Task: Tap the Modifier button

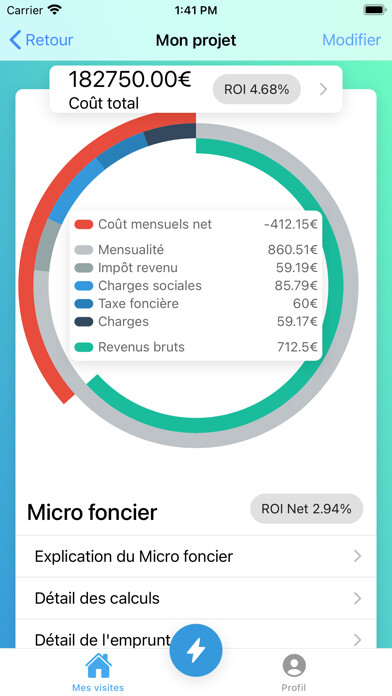Action: coord(352,40)
